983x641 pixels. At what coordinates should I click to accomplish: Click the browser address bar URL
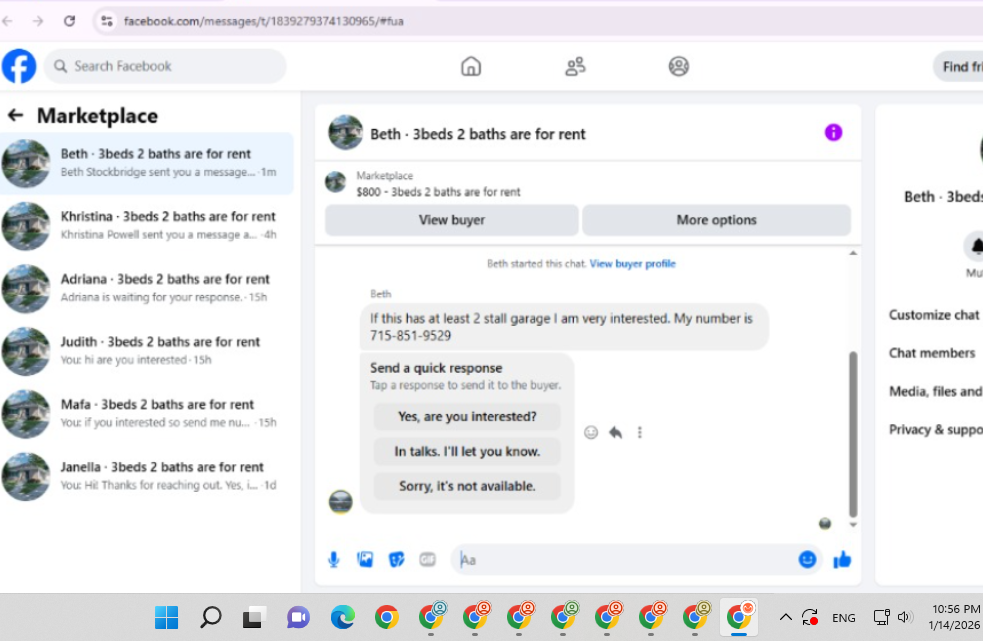coord(263,21)
